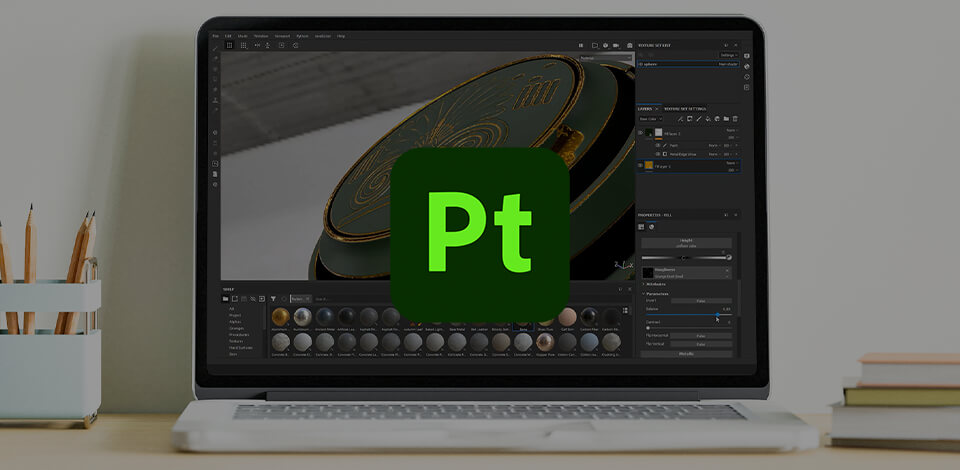Click the Balance slider handle

(x=717, y=315)
